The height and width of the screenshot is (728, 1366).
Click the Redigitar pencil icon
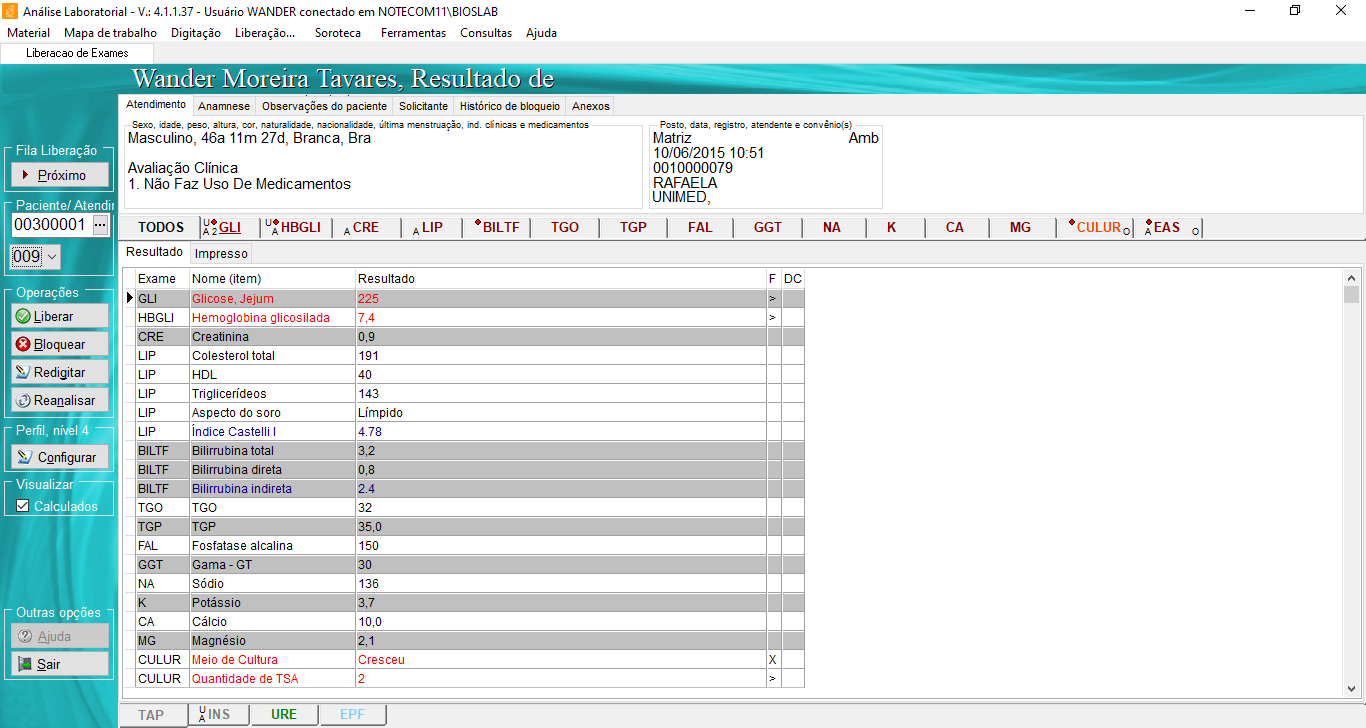tap(23, 372)
